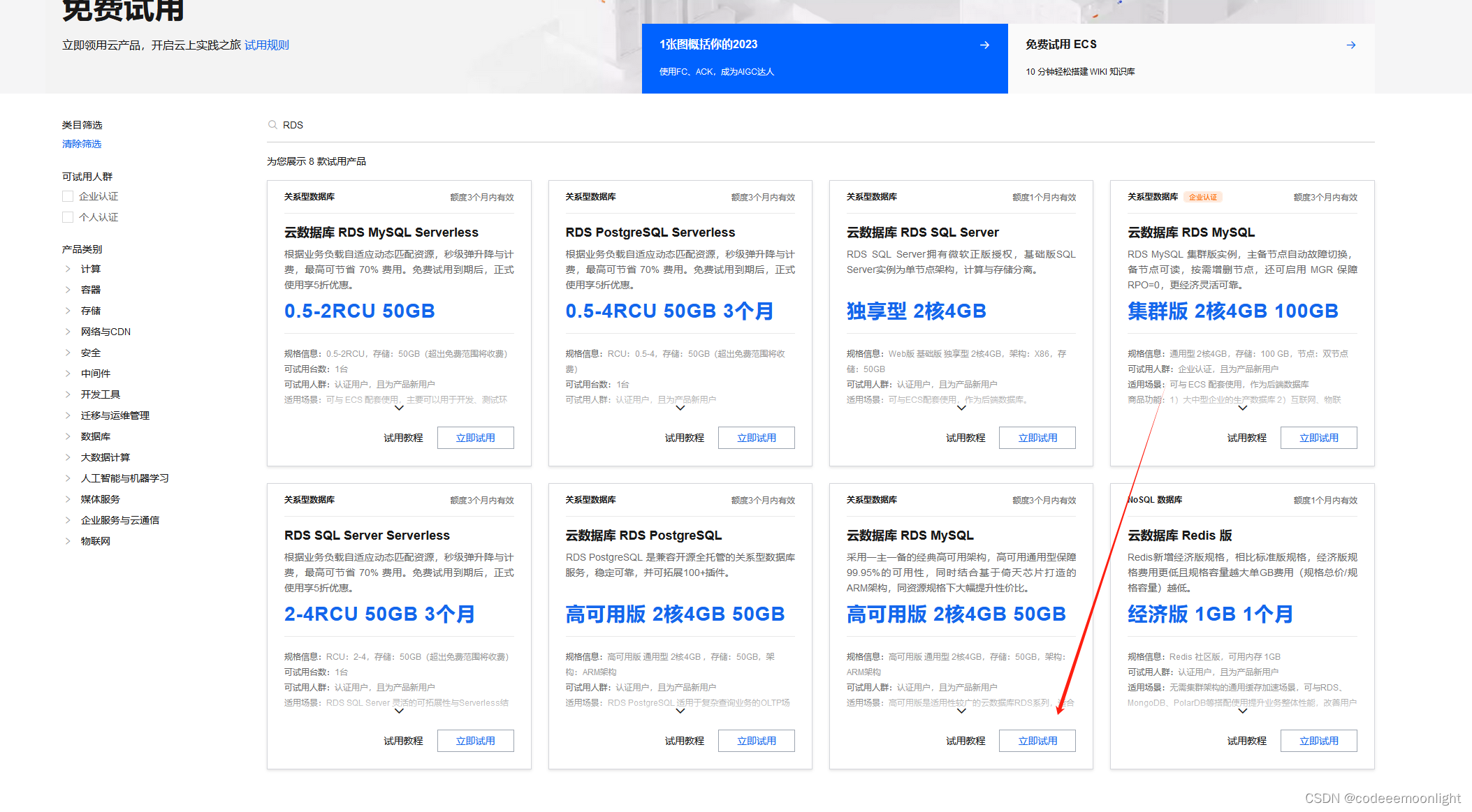Open the 安全 category item
This screenshot has width=1472, height=812.
click(x=91, y=353)
